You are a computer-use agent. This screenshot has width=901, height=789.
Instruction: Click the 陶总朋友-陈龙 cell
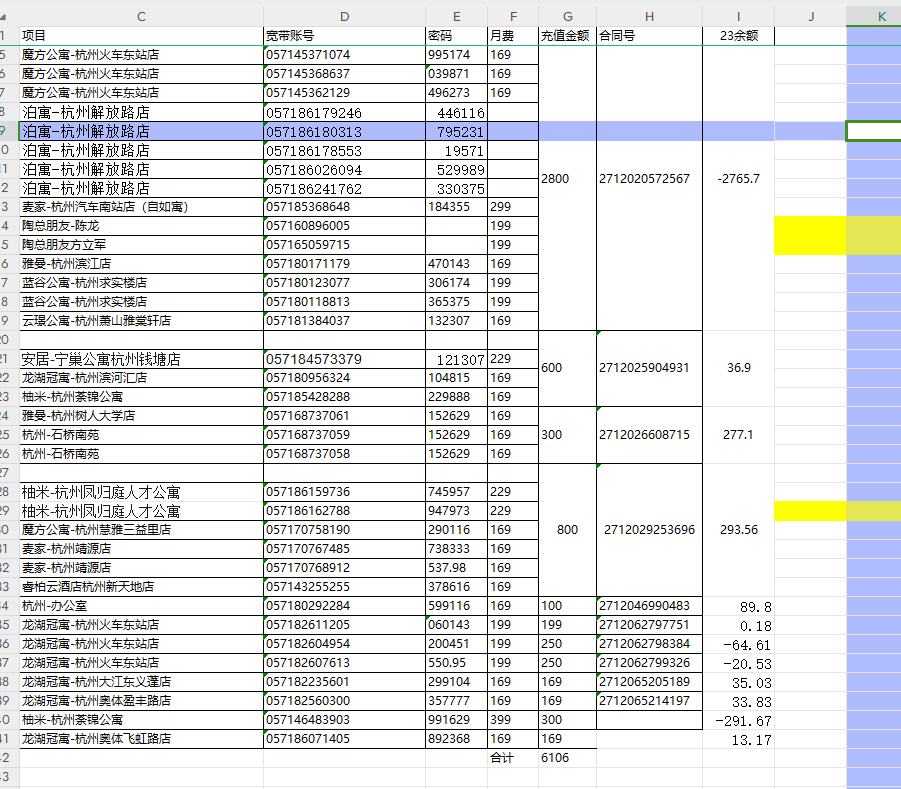(141, 226)
